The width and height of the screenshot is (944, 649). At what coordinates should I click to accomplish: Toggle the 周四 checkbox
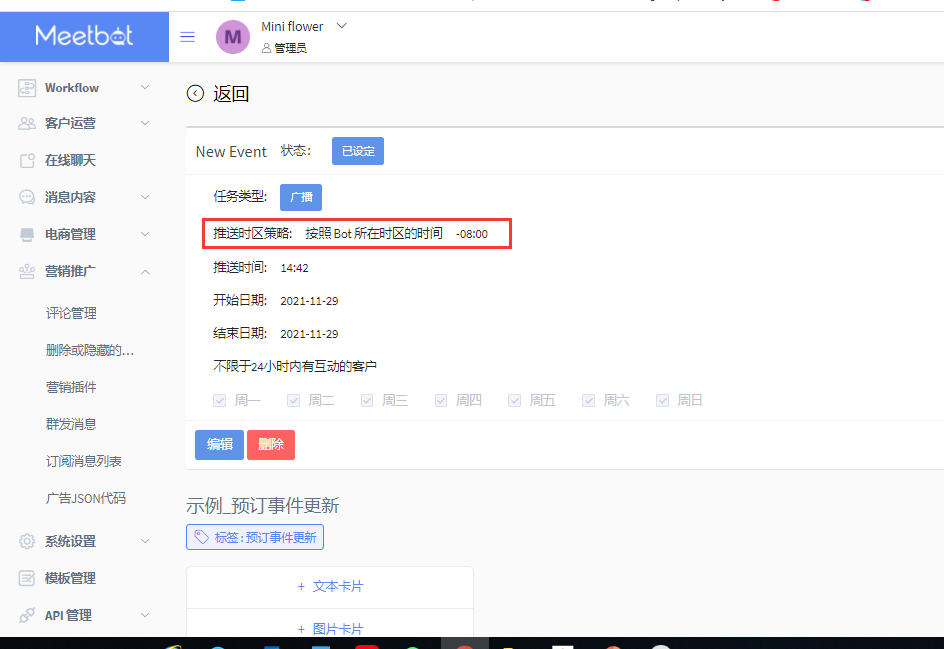pyautogui.click(x=441, y=400)
